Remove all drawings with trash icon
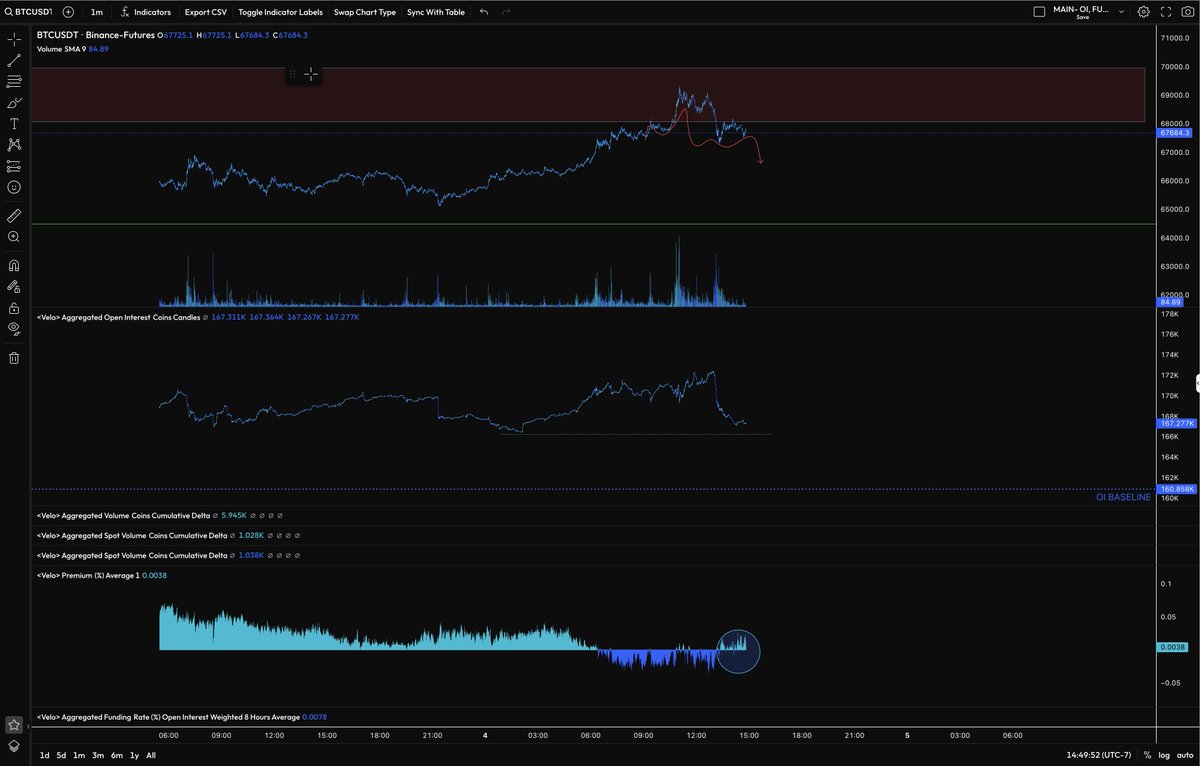1200x766 pixels. coord(13,357)
